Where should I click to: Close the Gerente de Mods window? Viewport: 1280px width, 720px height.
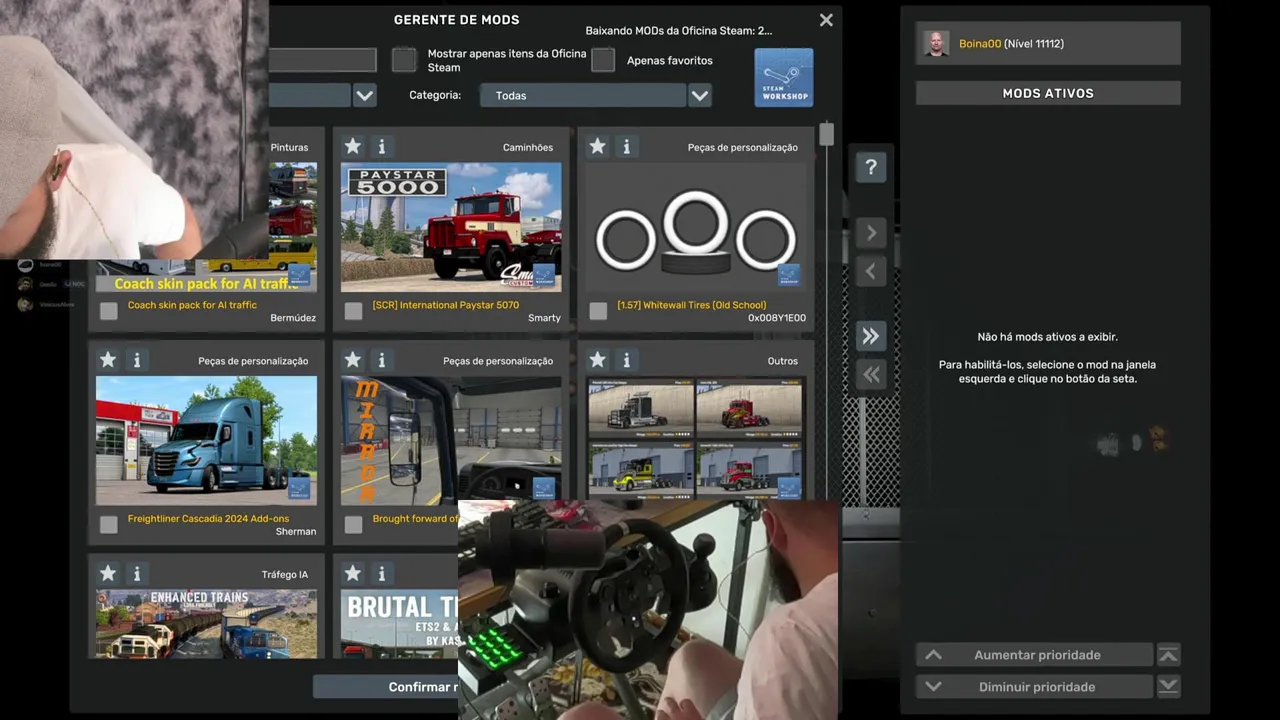[826, 20]
